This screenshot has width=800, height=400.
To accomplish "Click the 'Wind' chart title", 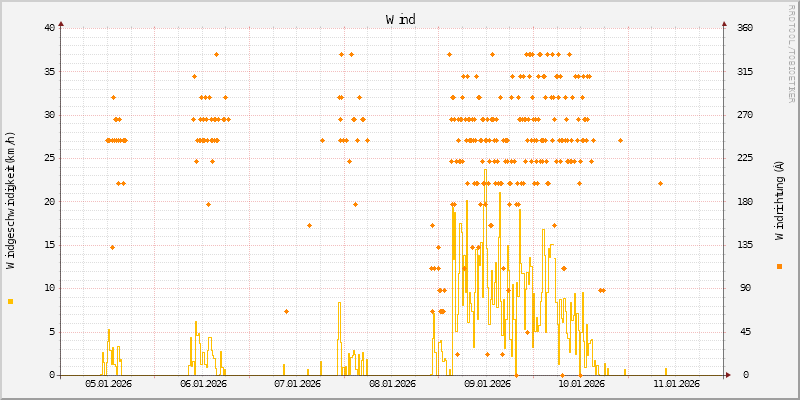I will 400,19.
